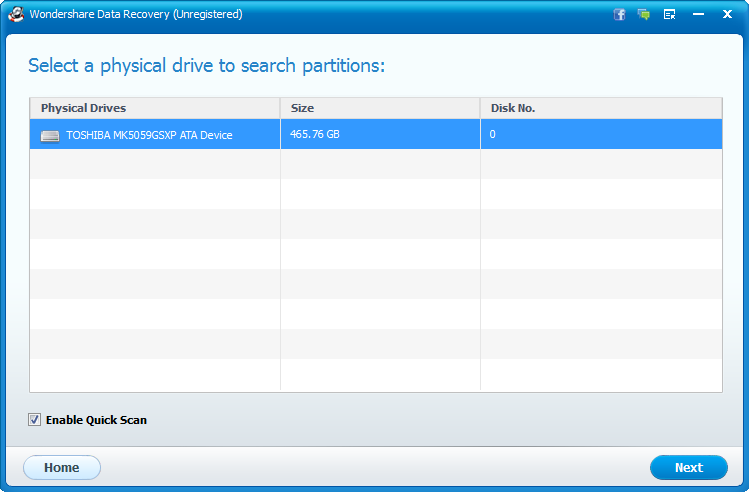
Task: Click the 465.76 GB size cell
Action: click(x=315, y=134)
